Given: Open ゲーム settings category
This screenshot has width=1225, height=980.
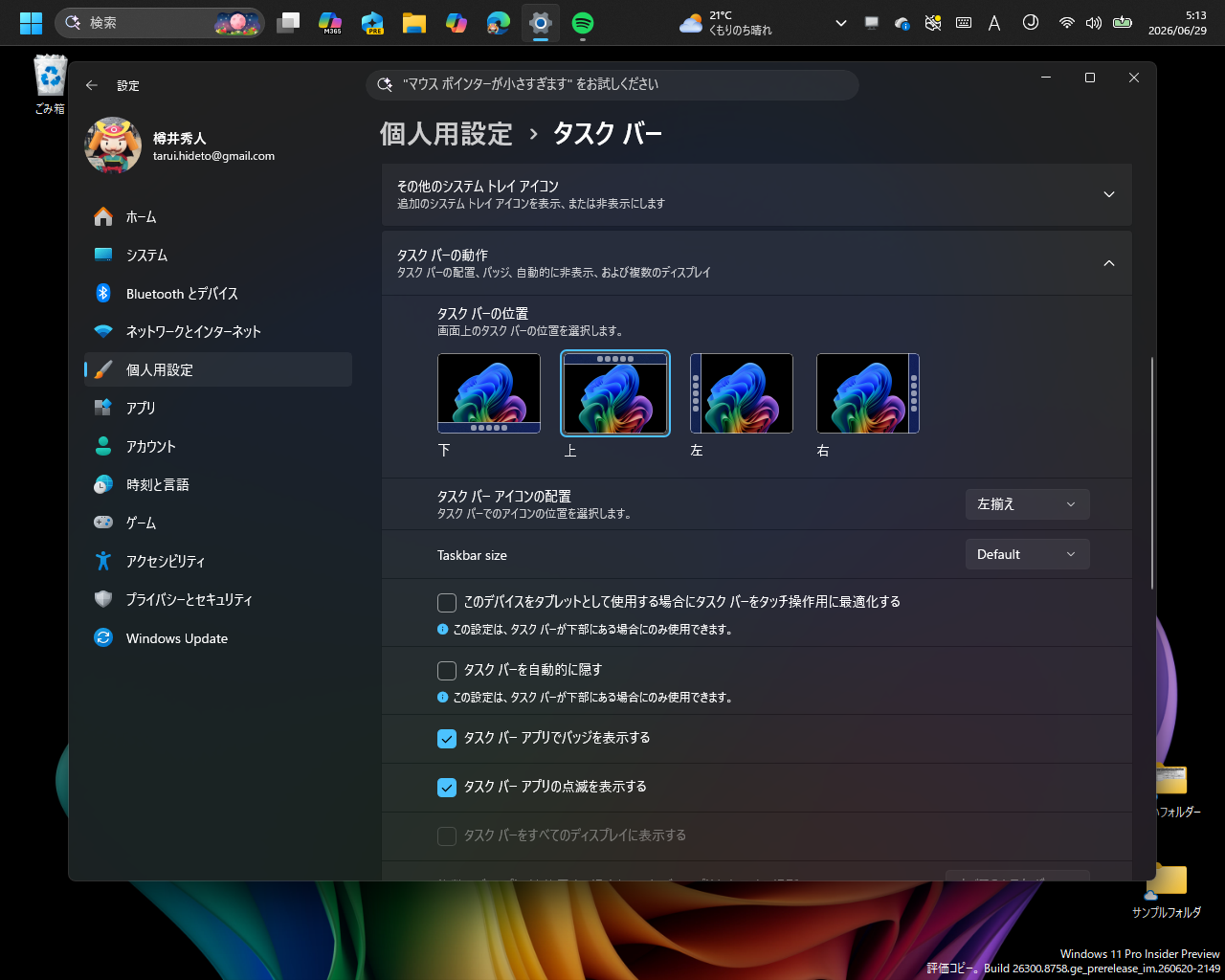Looking at the screenshot, I should (218, 523).
